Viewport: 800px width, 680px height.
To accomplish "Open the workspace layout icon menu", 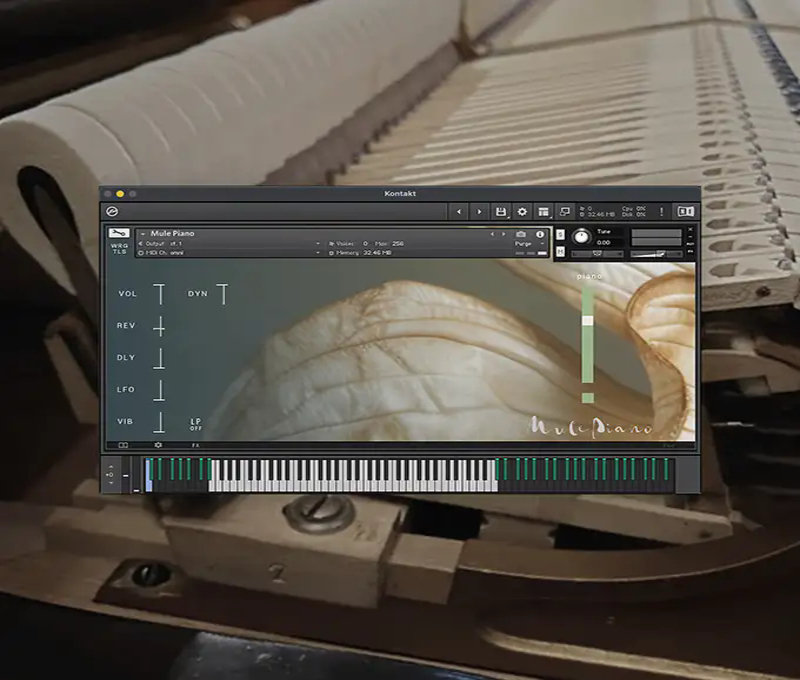I will (543, 212).
